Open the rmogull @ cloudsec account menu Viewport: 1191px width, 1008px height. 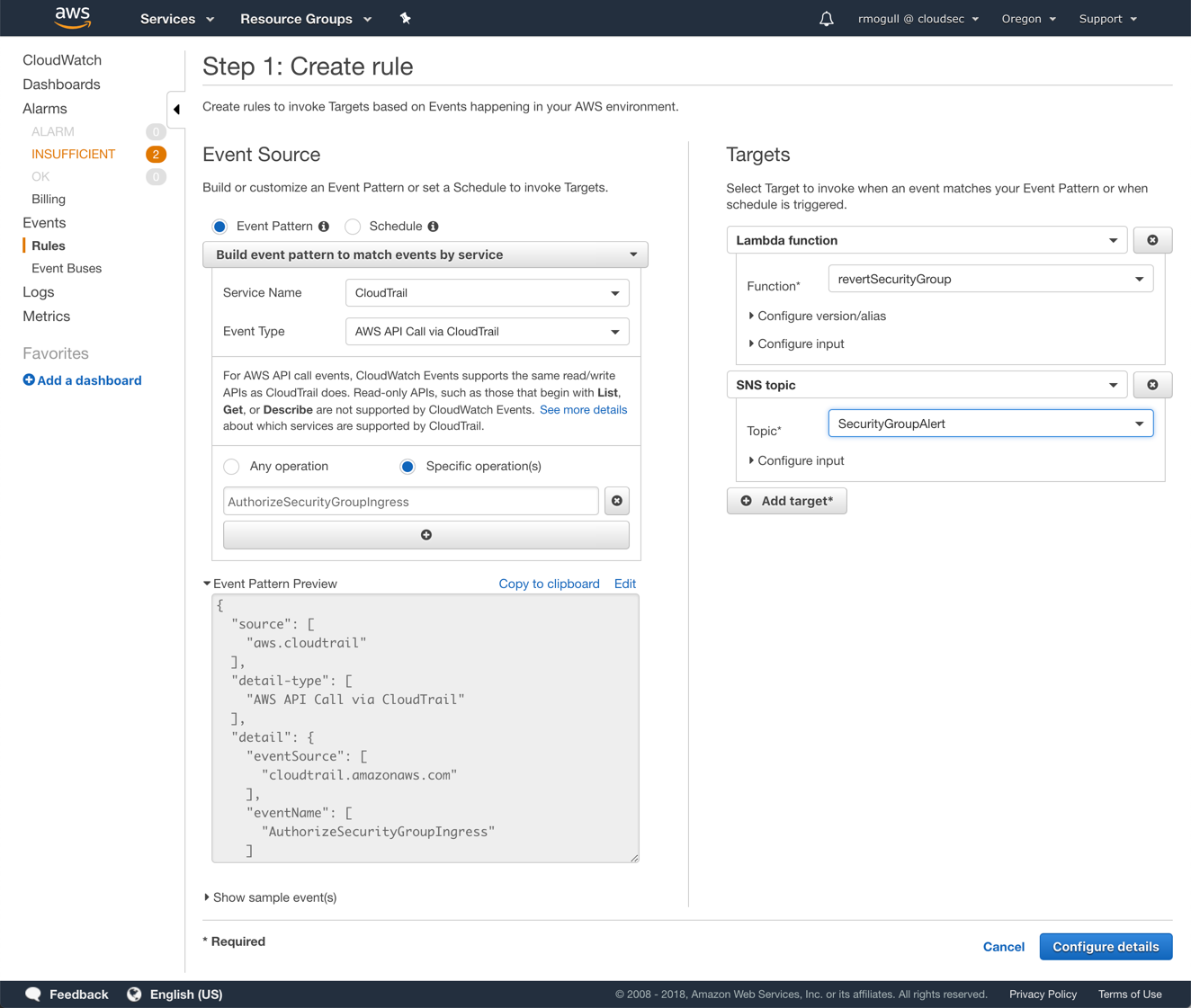pyautogui.click(x=918, y=19)
